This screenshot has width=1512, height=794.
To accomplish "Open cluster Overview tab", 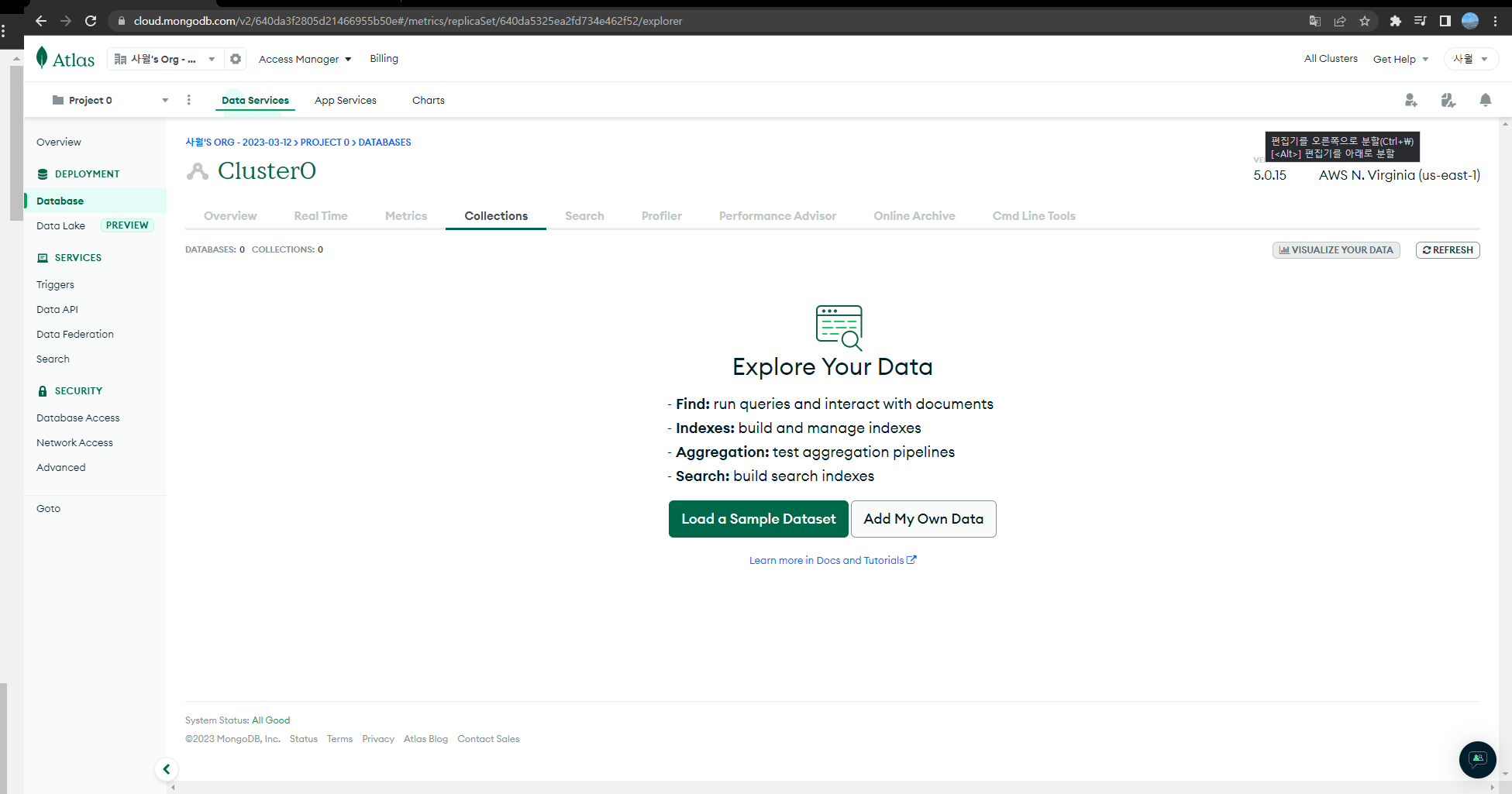I will 230,216.
